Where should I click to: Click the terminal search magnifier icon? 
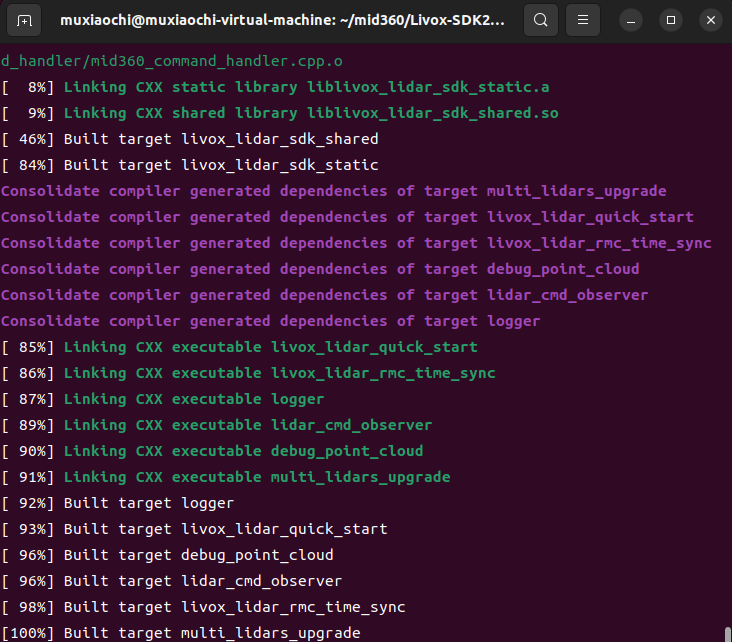tap(540, 20)
